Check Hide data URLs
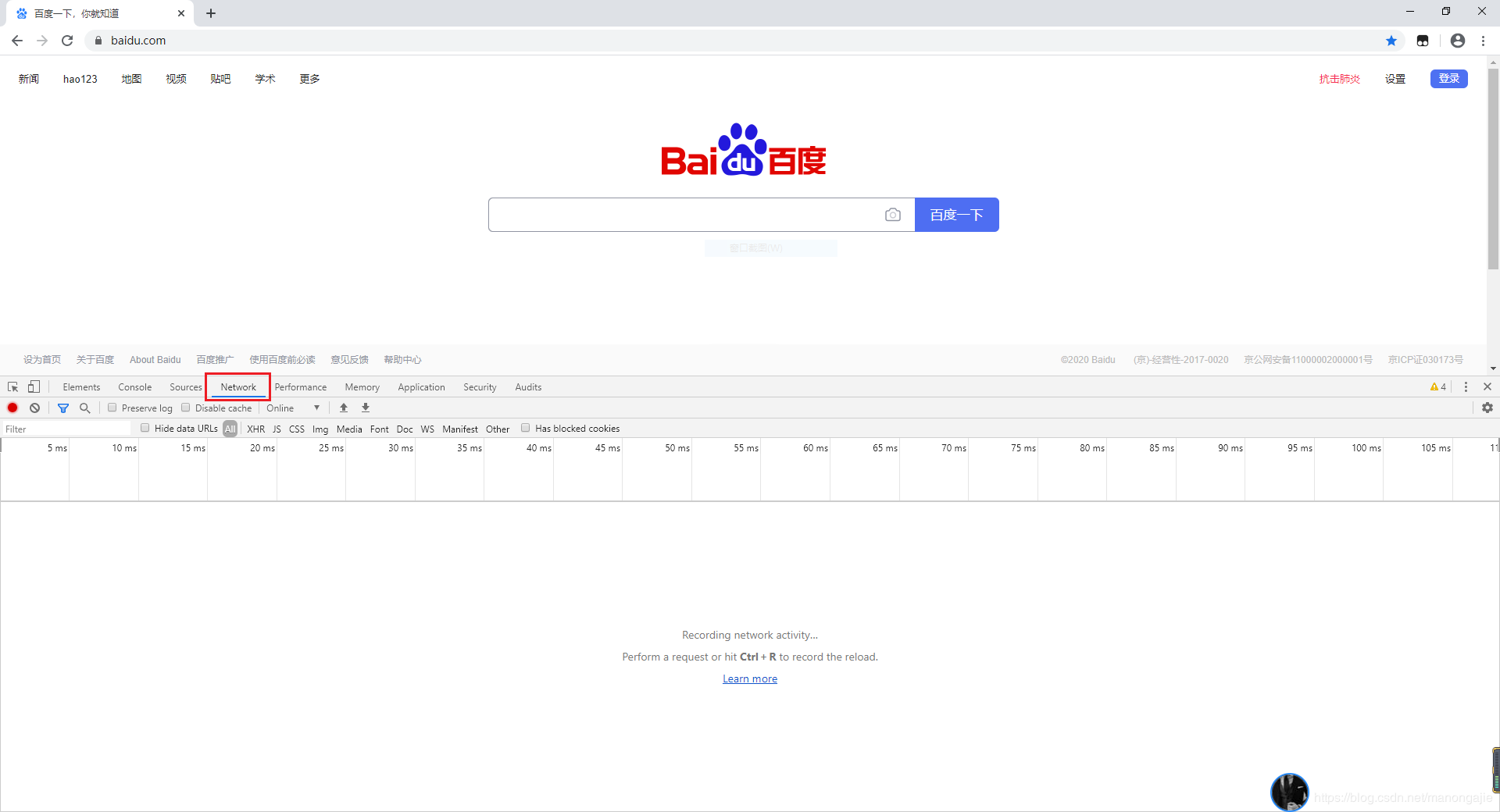 tap(145, 428)
